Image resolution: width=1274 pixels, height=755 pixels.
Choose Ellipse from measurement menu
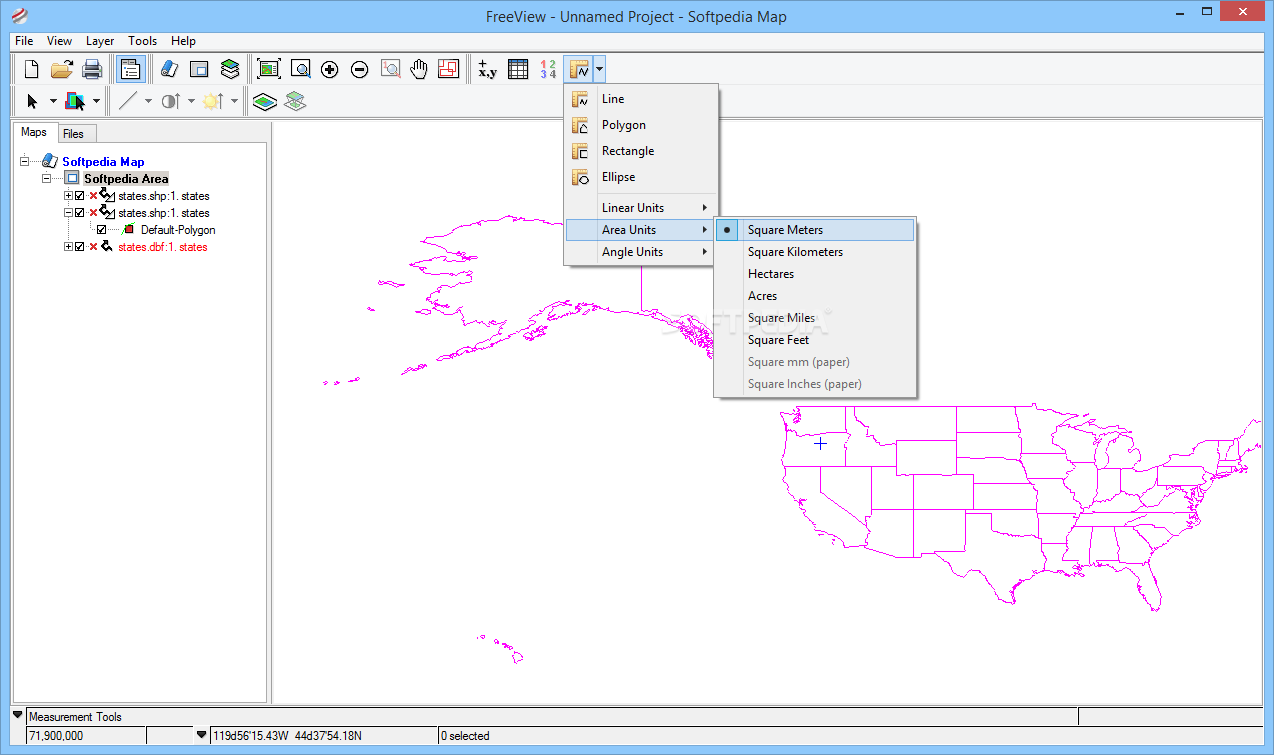coord(641,177)
